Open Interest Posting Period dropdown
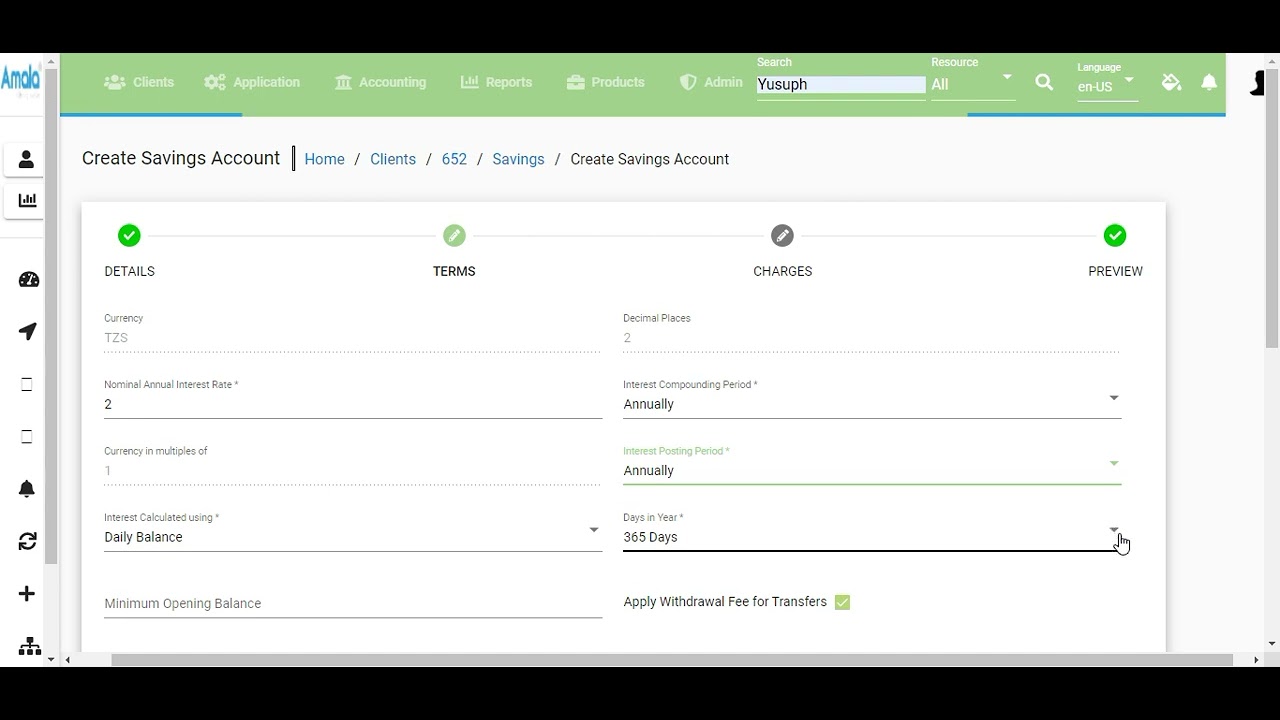 point(871,470)
